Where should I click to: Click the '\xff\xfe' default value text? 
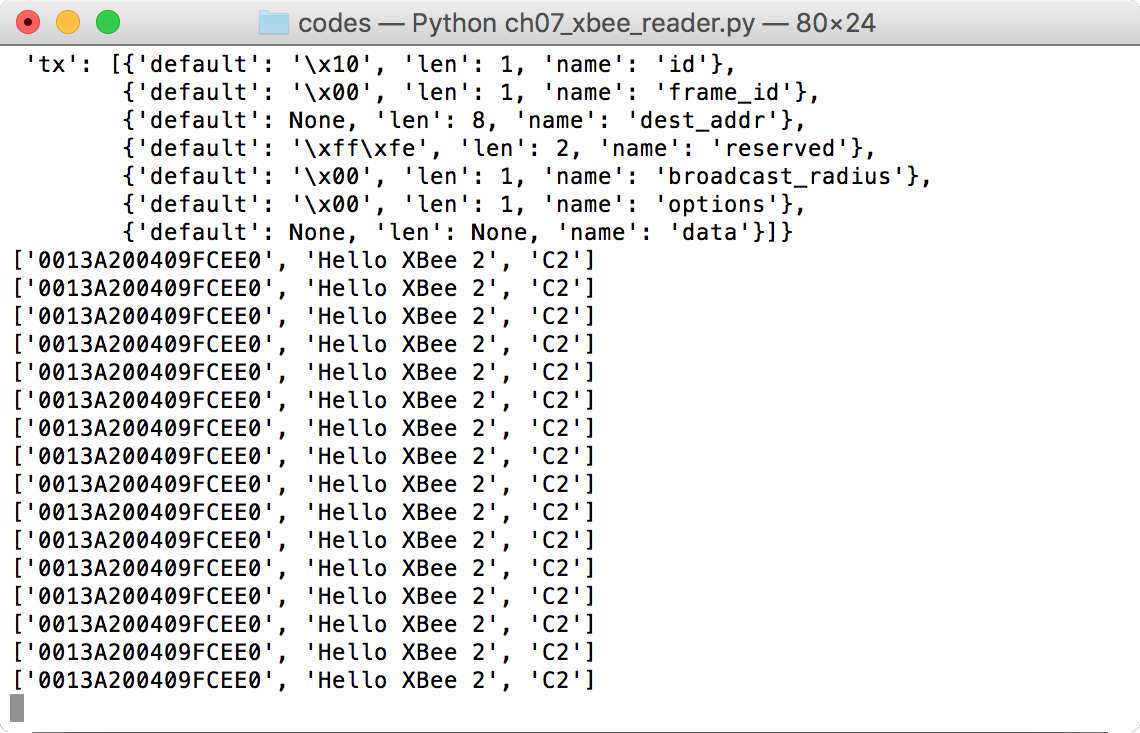pos(361,149)
